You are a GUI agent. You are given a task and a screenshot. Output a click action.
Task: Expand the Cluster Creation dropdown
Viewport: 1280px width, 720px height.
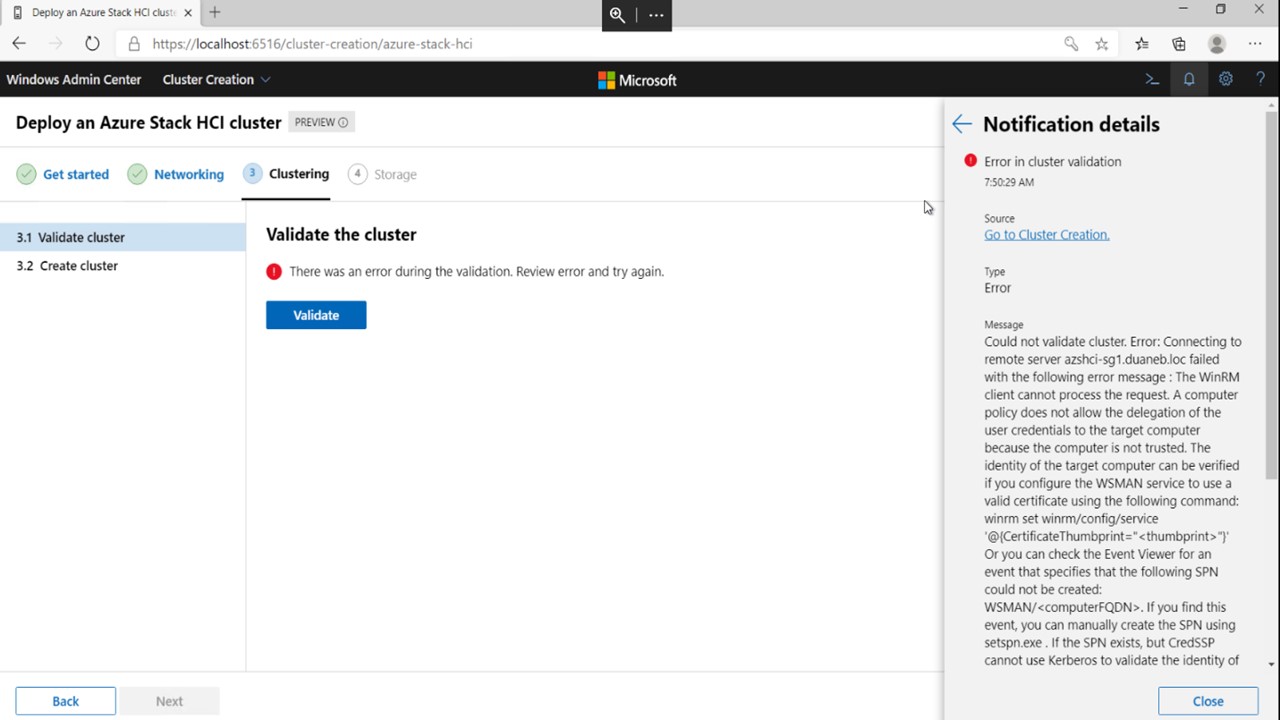click(x=216, y=79)
